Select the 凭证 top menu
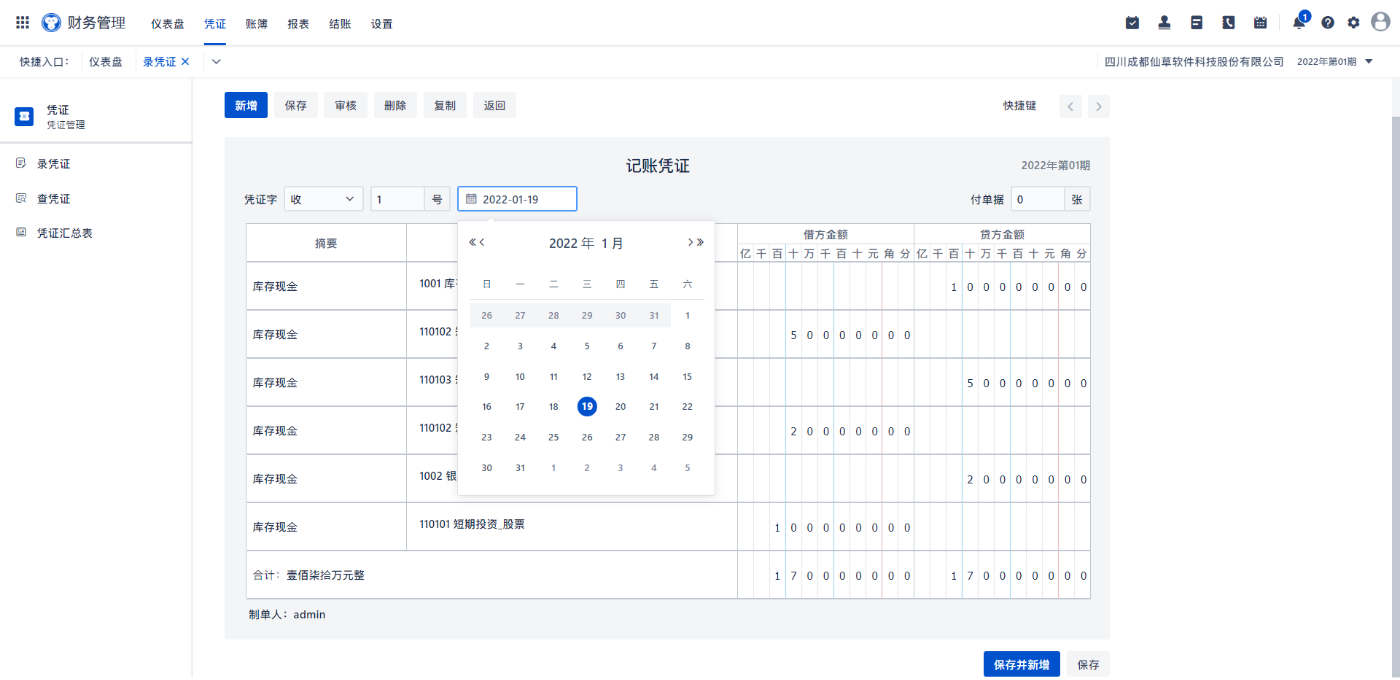Viewport: 1400px width, 680px height. [x=215, y=23]
